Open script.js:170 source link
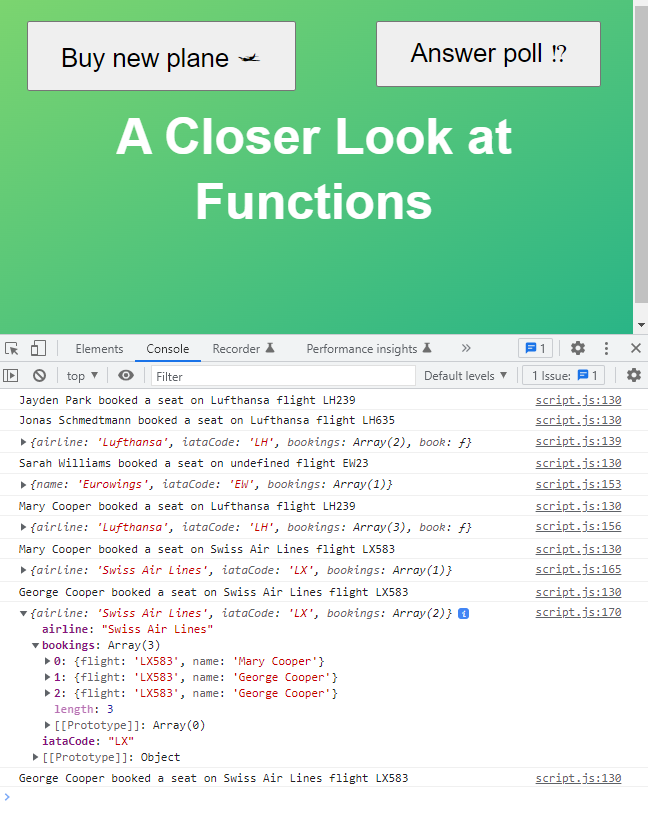This screenshot has height=820, width=648. tap(578, 612)
